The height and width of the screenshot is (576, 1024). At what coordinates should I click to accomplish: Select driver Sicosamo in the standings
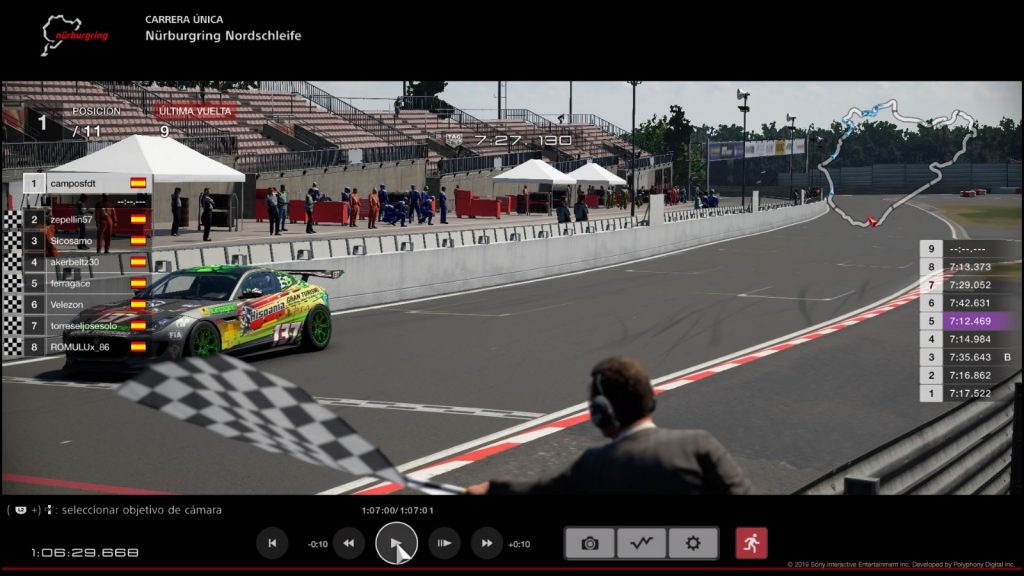click(87, 241)
